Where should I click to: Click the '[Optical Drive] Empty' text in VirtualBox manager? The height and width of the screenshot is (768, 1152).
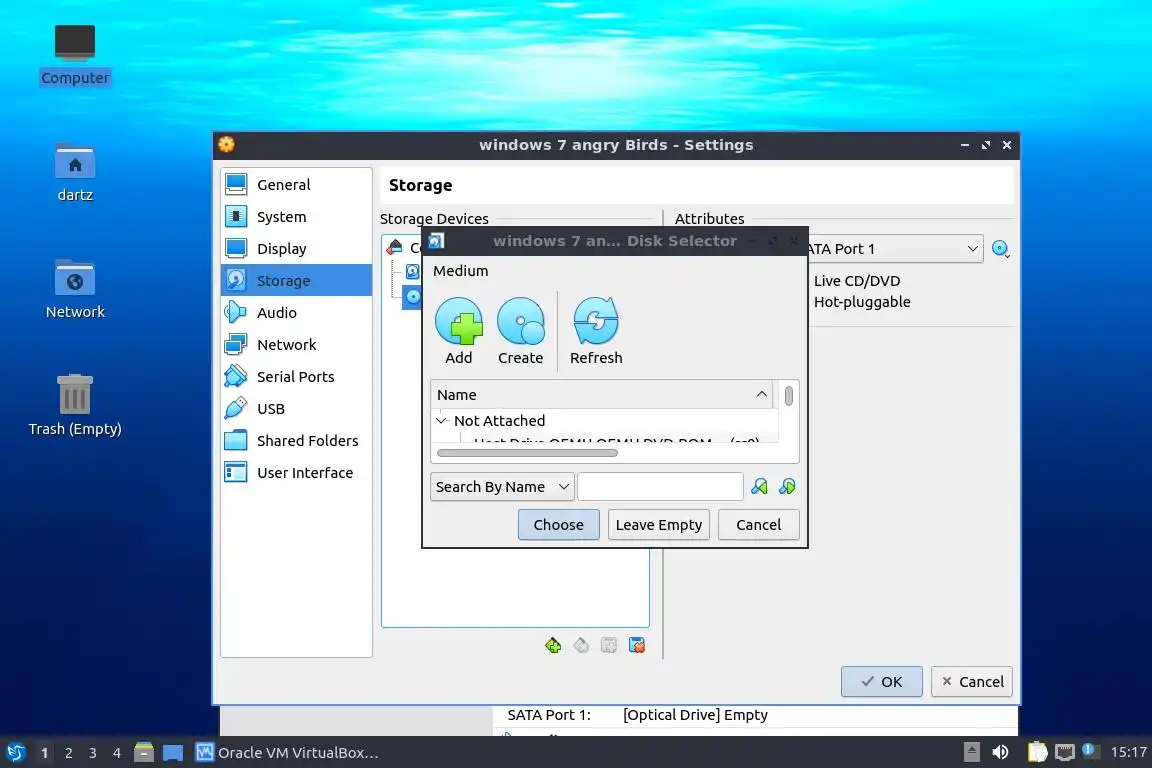[x=695, y=715]
